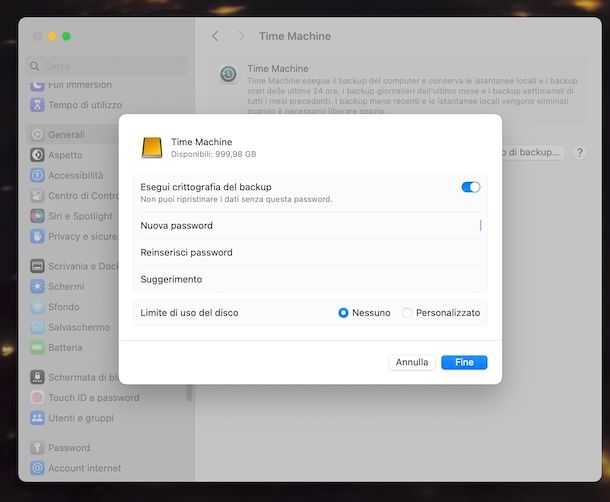
Task: Open the Utenti e gruppi section
Action: pos(80,418)
